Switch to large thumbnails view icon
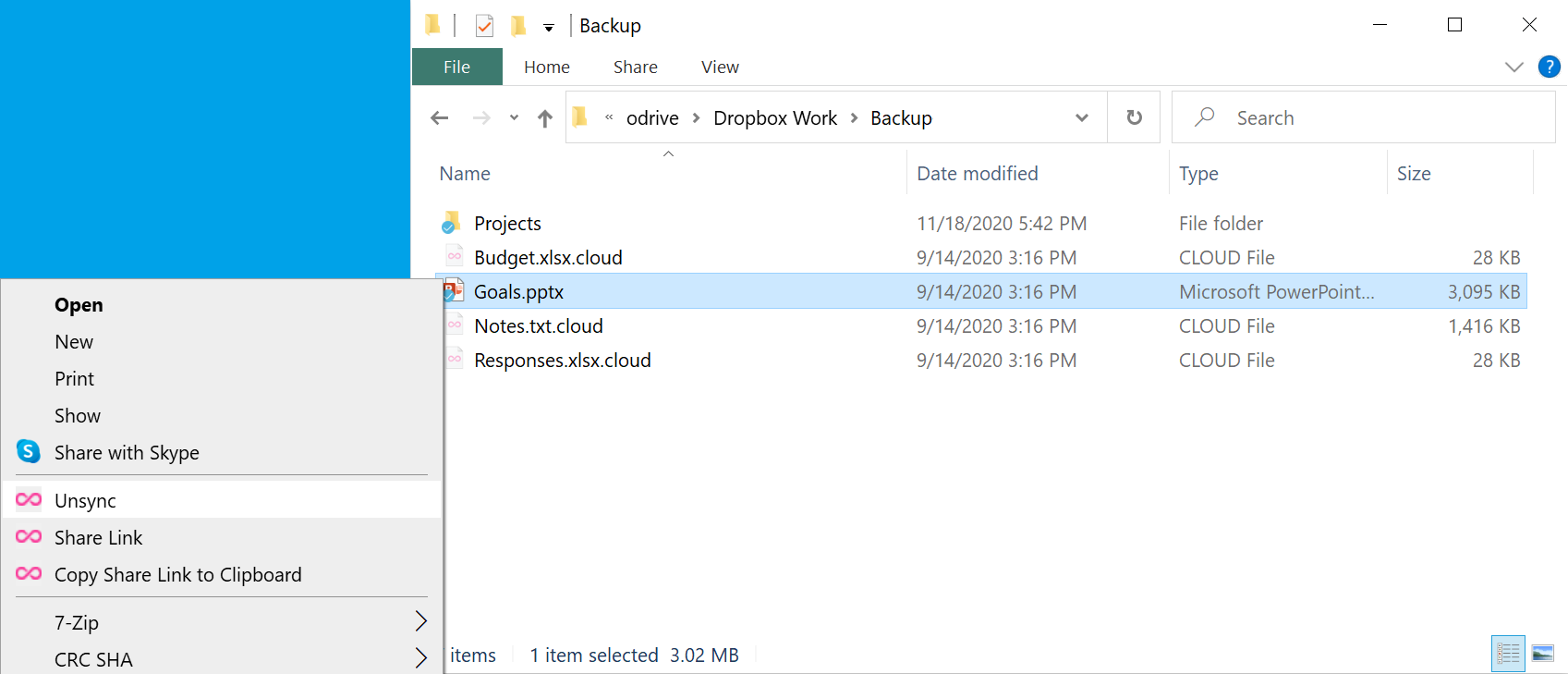The image size is (1568, 674). (1542, 654)
